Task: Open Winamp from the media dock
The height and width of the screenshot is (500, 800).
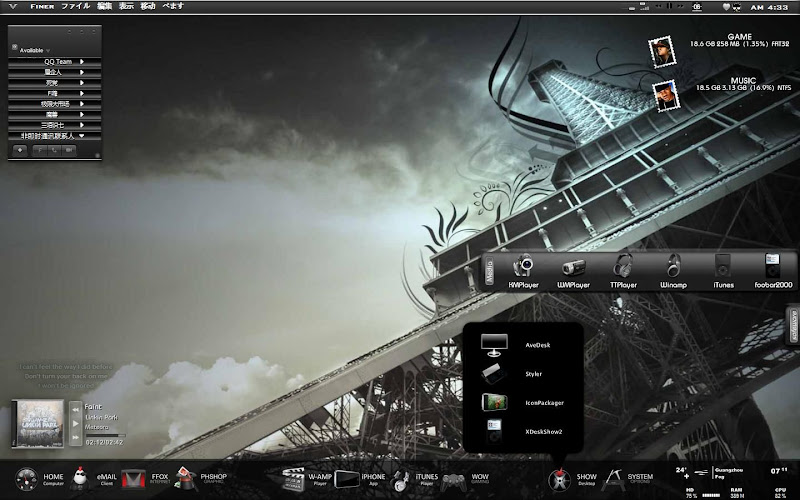Action: coord(673,267)
